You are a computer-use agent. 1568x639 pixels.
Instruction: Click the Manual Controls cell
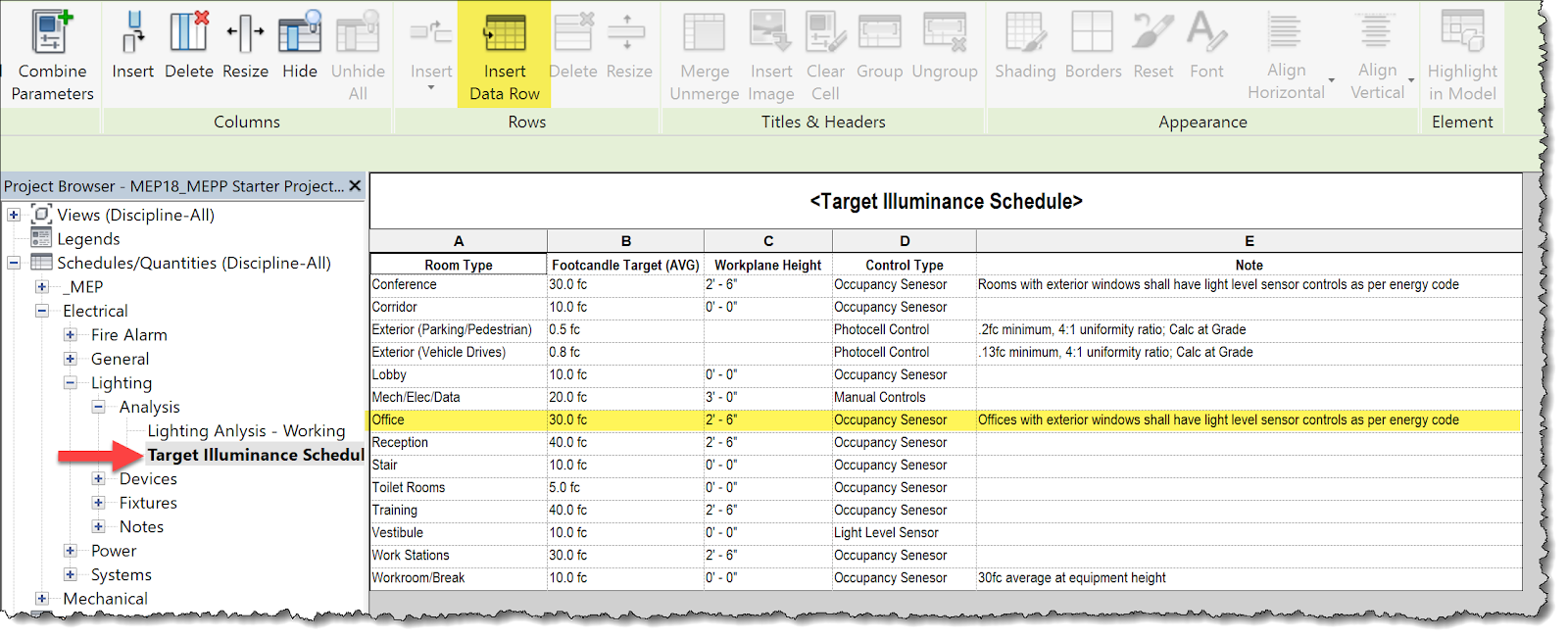click(x=905, y=398)
